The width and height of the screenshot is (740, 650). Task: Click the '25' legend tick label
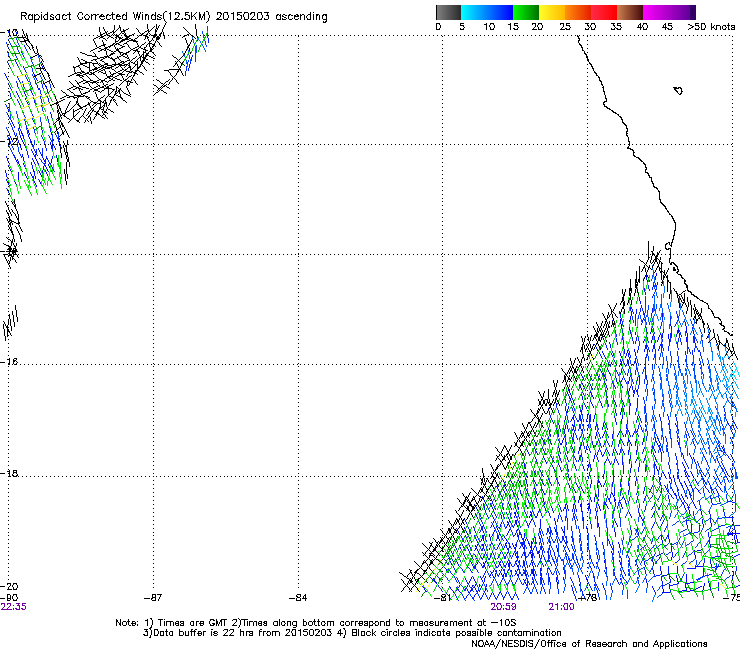(x=565, y=27)
